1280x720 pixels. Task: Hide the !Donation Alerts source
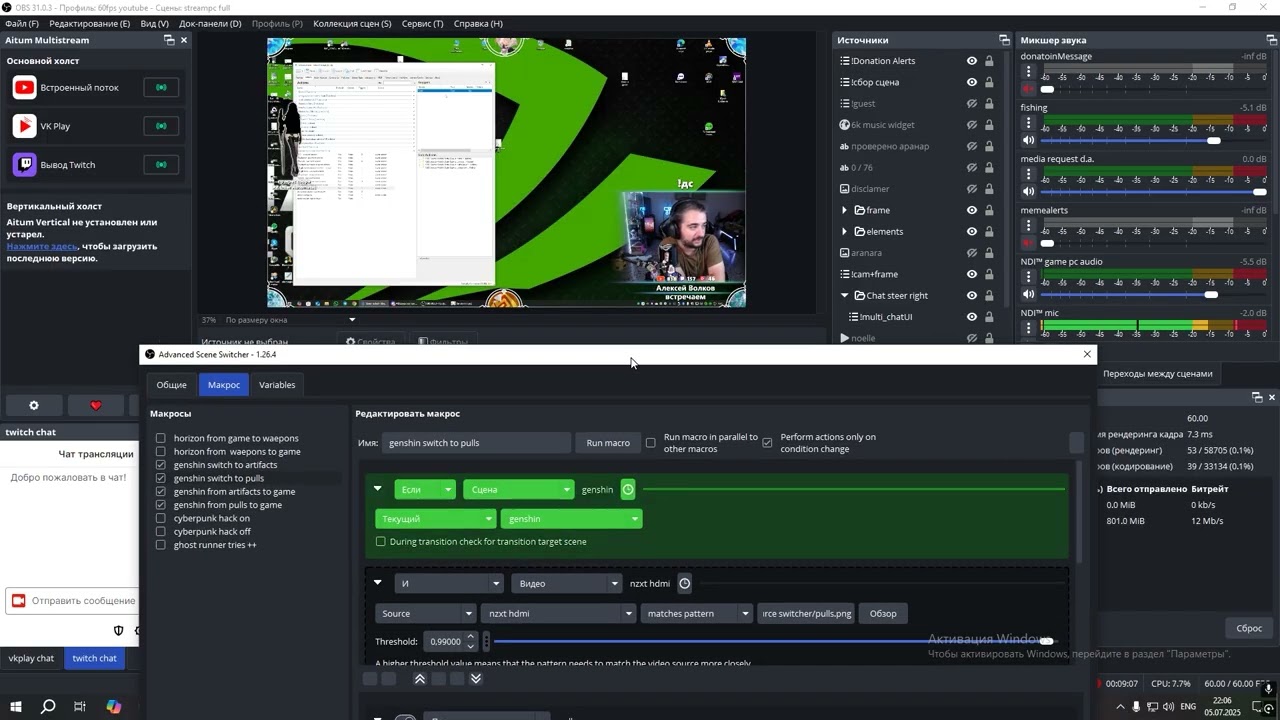point(971,61)
